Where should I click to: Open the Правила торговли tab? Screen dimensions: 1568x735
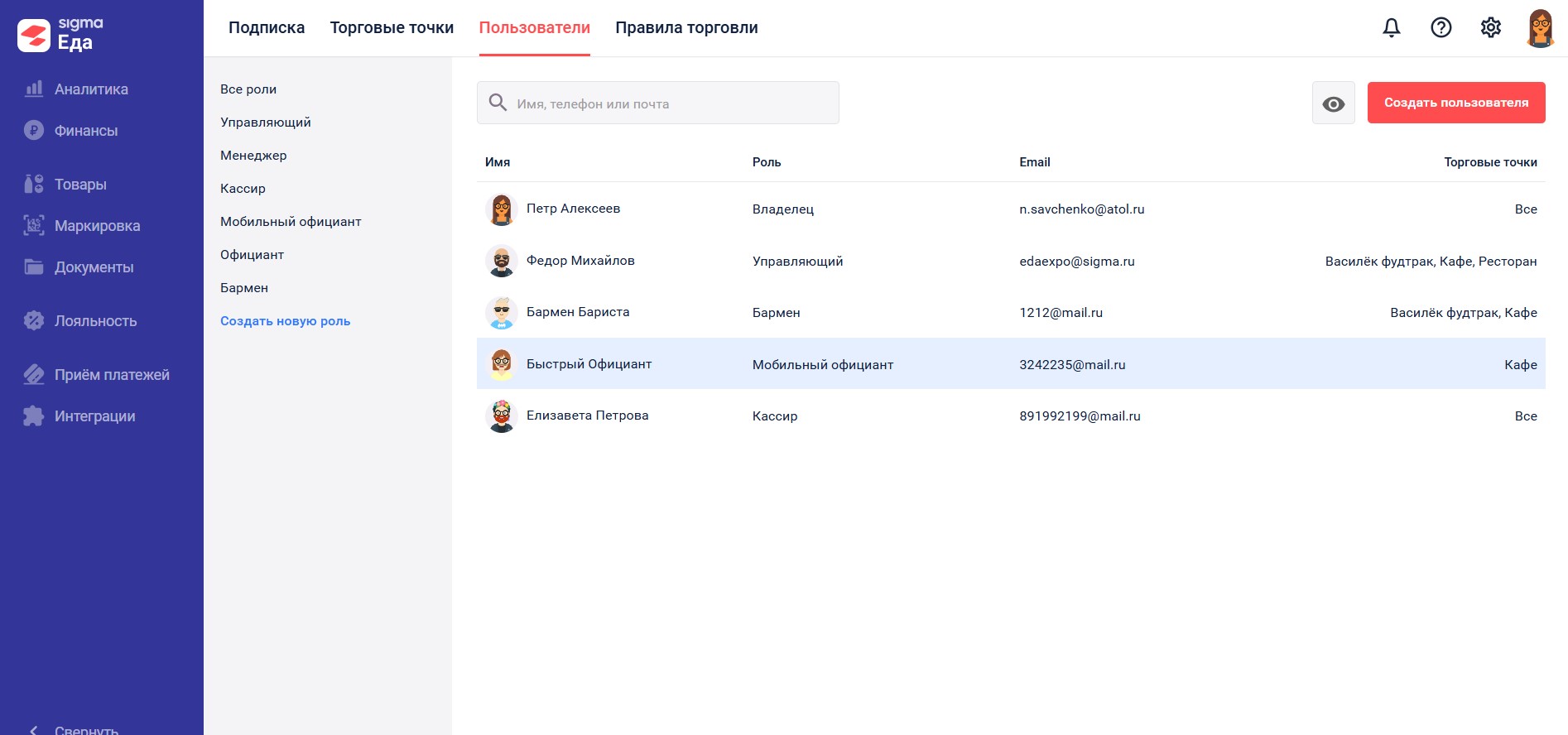(686, 28)
